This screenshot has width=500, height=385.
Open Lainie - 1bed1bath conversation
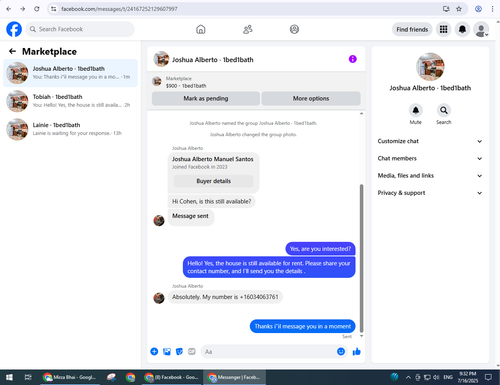pyautogui.click(x=70, y=129)
